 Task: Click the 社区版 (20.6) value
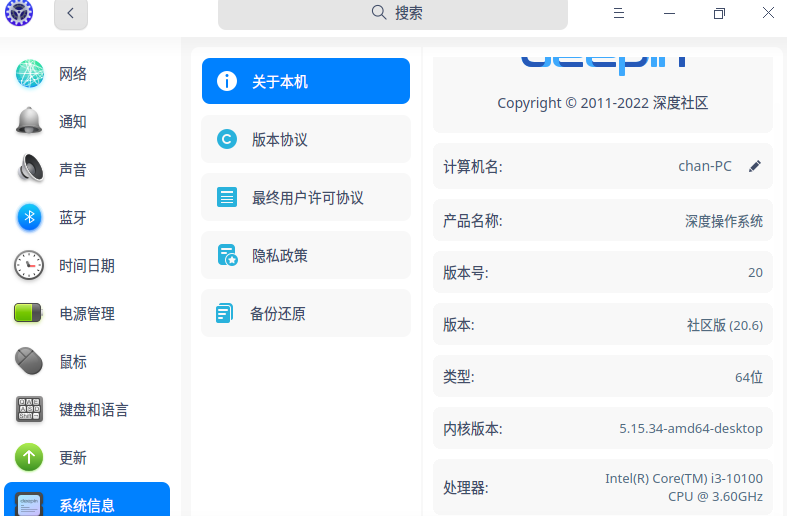point(725,325)
